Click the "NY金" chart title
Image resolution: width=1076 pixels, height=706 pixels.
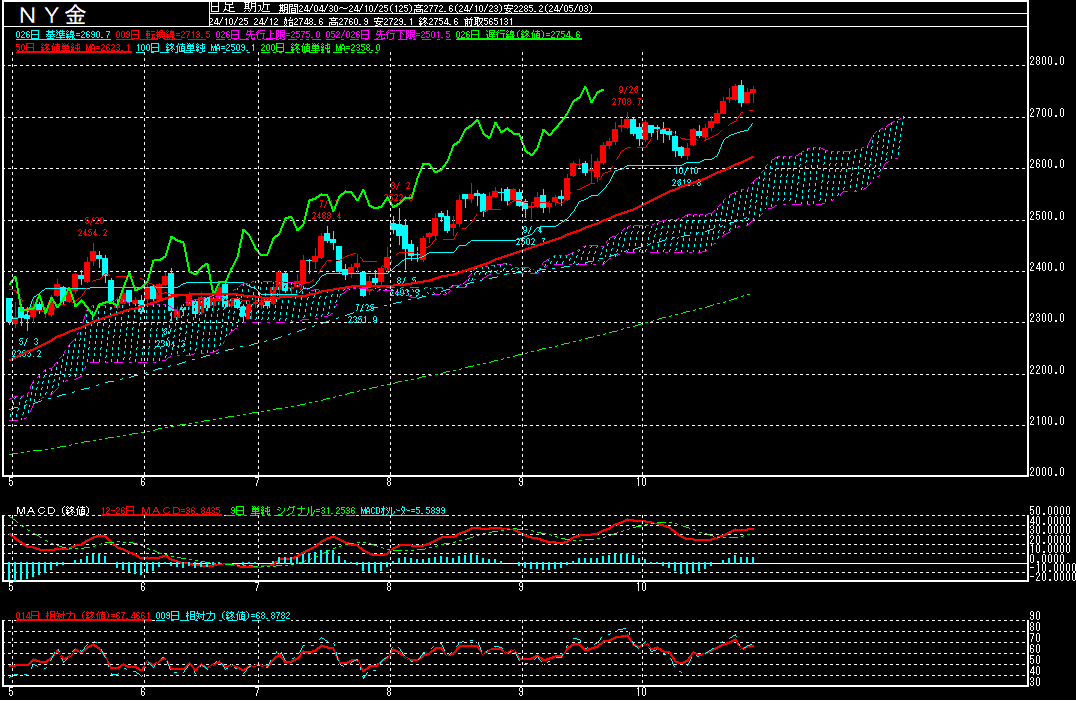53,14
